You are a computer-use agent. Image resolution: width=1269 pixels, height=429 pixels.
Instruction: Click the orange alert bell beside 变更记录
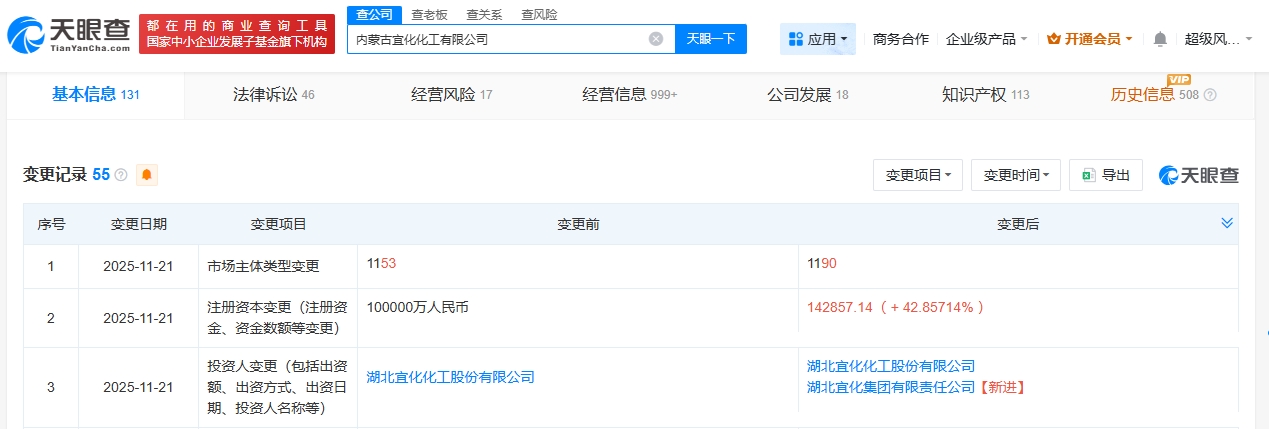(147, 175)
